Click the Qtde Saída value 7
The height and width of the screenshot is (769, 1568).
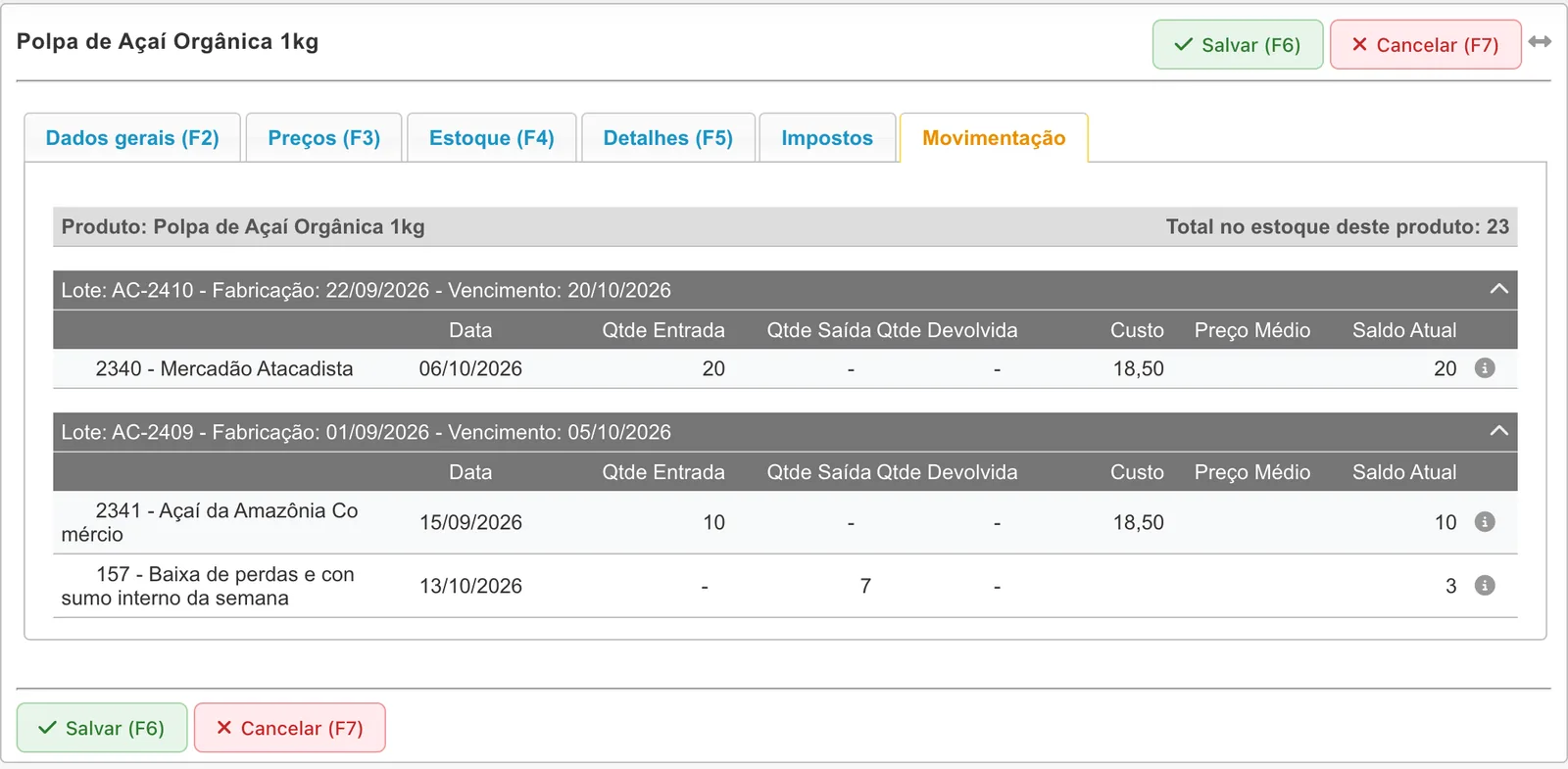865,587
